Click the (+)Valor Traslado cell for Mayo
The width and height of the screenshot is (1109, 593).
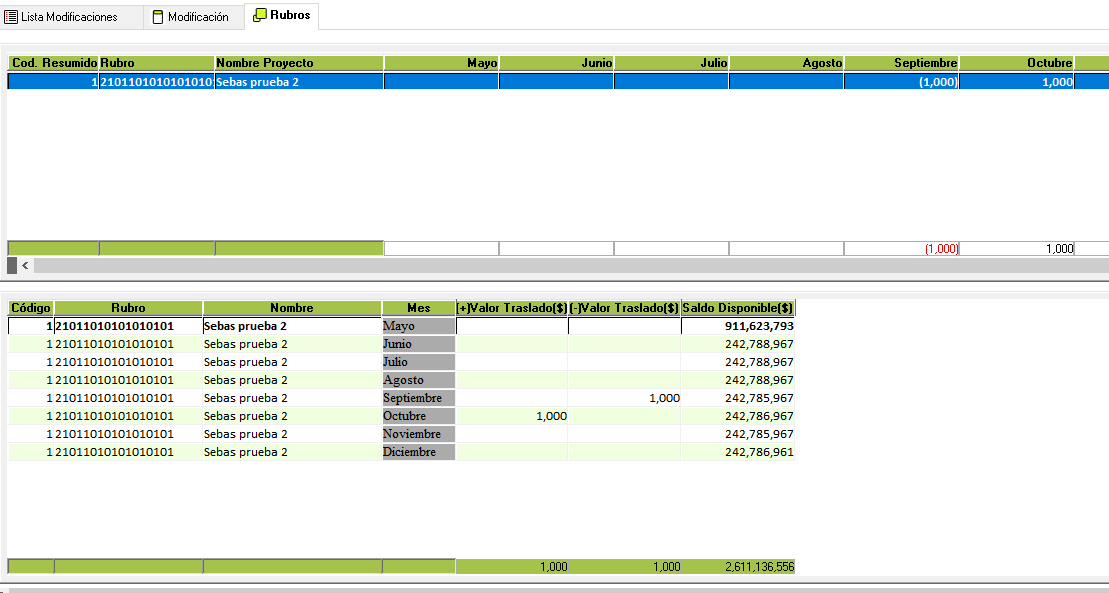[x=512, y=326]
